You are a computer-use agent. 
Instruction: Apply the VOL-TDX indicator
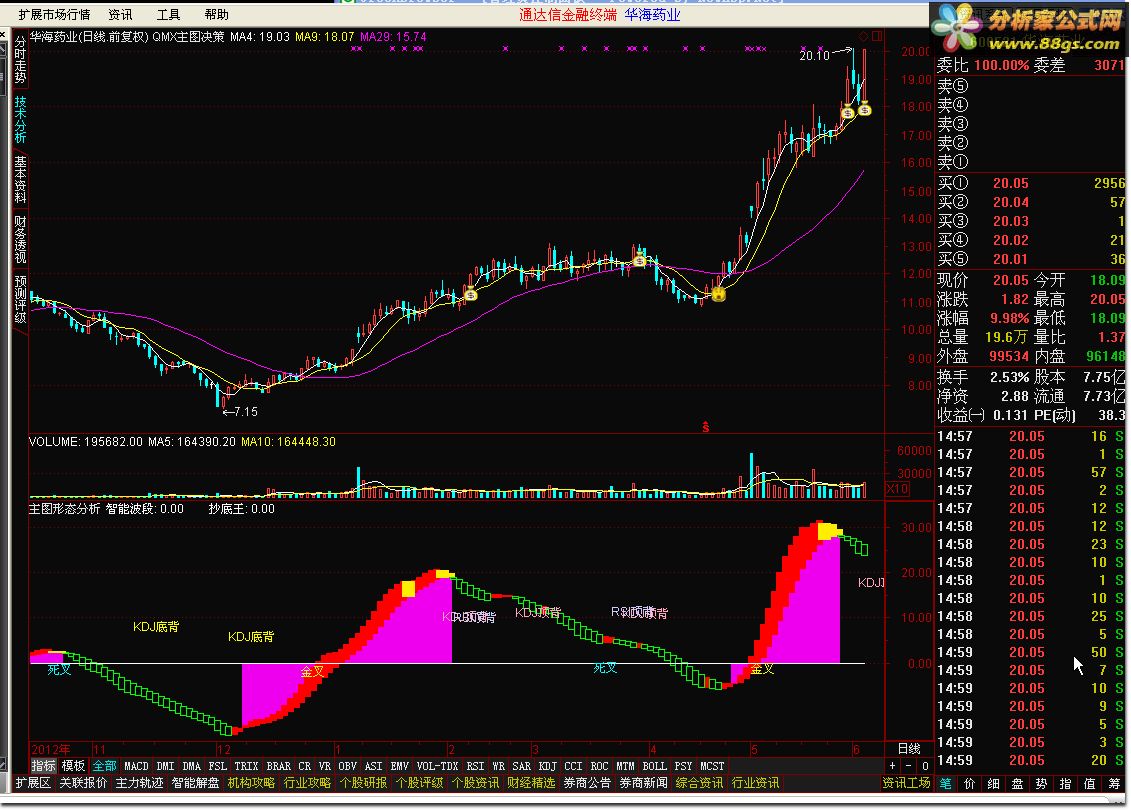pyautogui.click(x=438, y=766)
